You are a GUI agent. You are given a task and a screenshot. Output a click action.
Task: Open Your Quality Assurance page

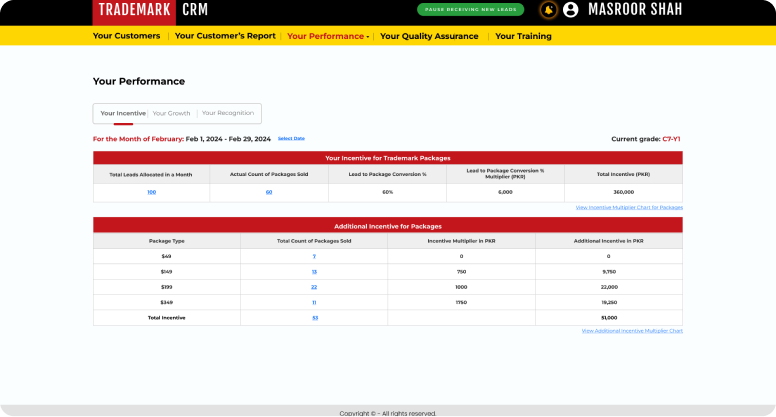click(x=430, y=36)
